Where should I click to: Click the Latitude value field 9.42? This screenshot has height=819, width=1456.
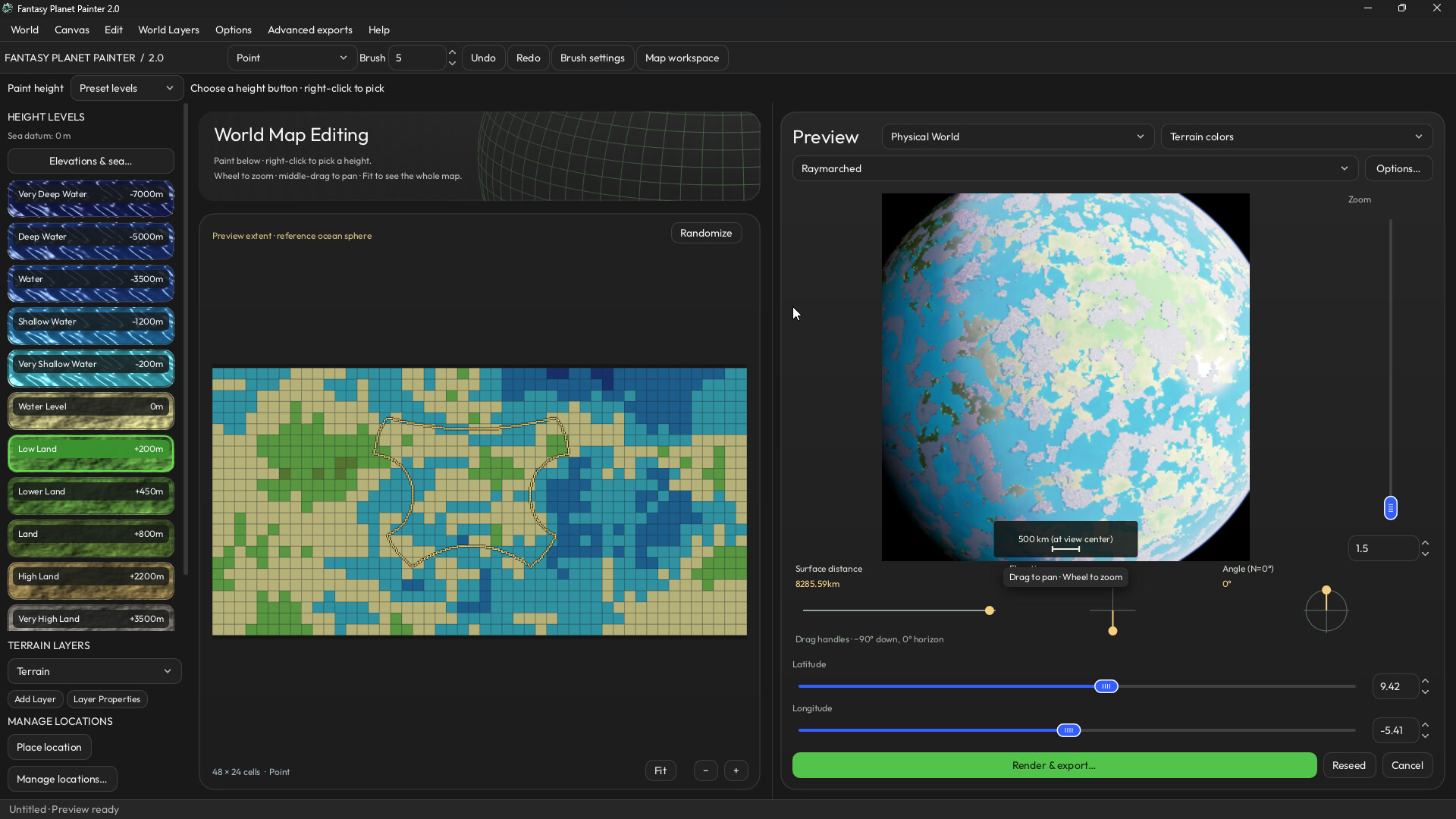(x=1395, y=686)
